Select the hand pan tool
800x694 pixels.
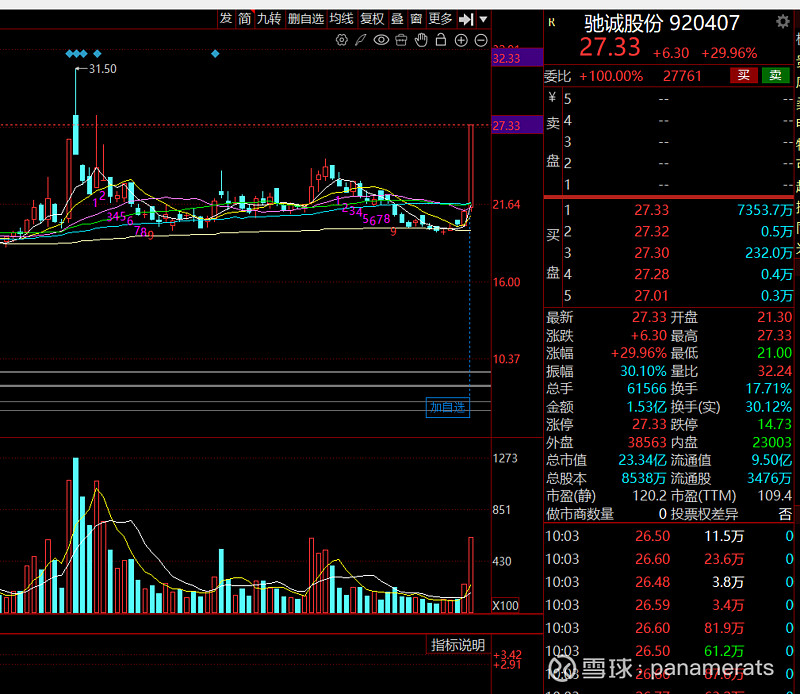(x=421, y=40)
